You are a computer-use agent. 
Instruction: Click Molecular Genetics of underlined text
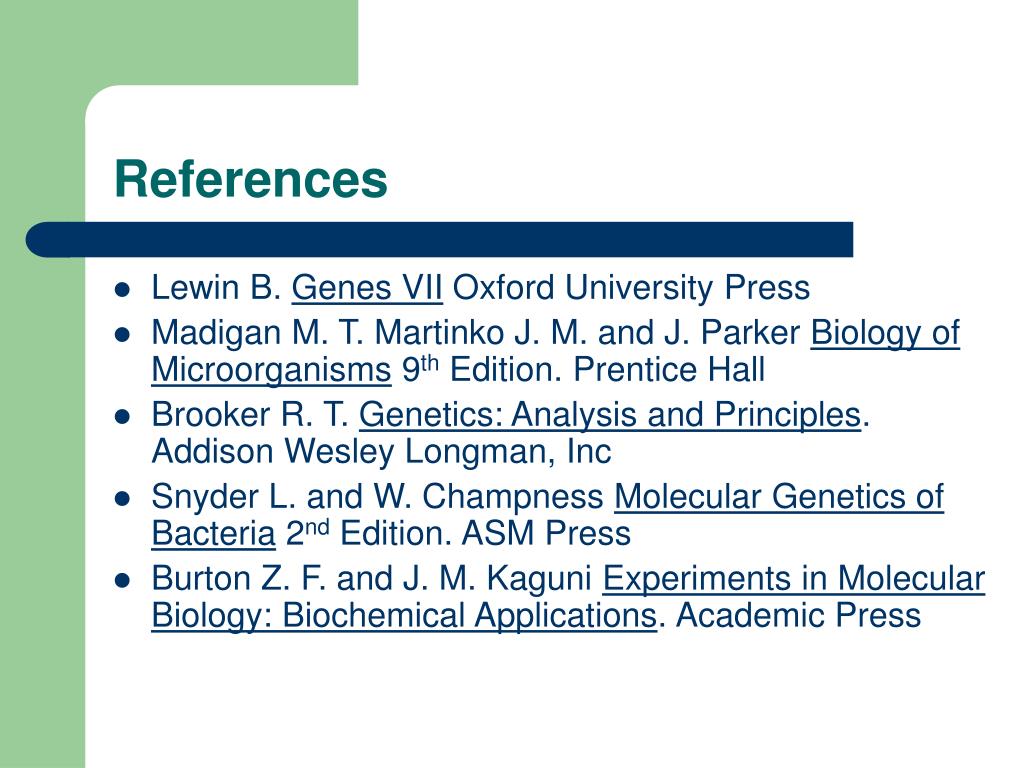tap(778, 497)
